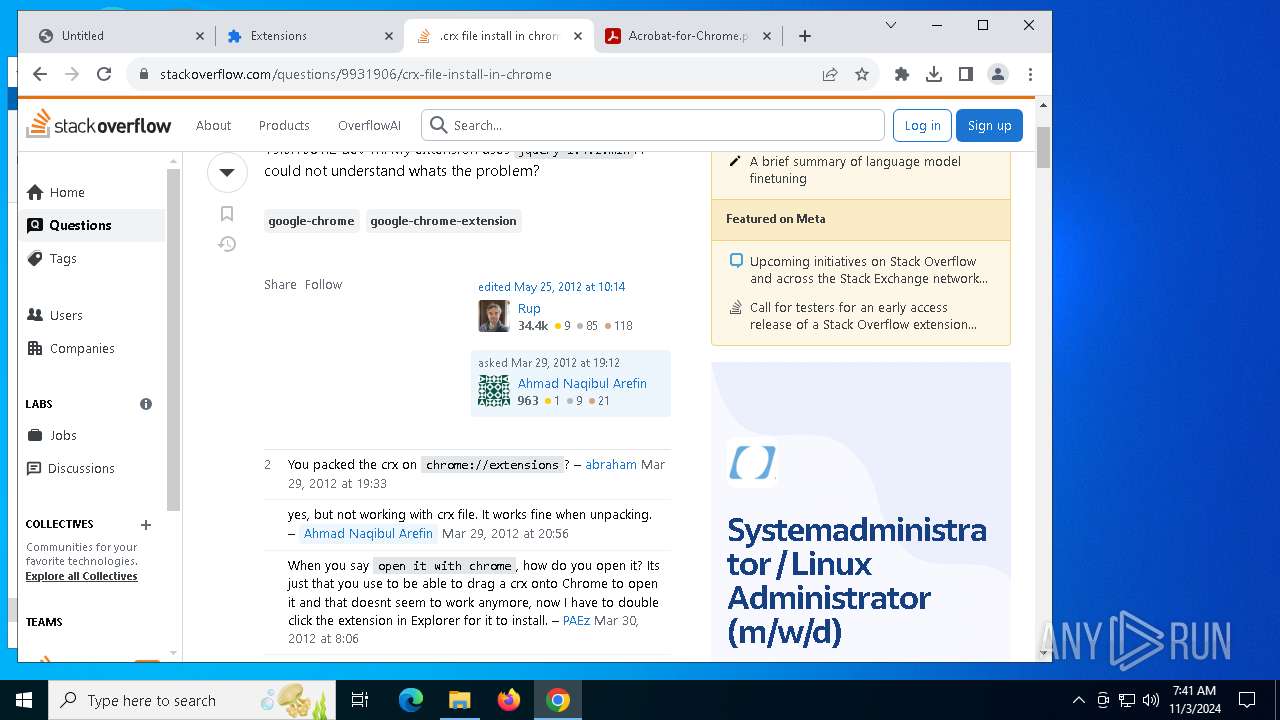This screenshot has width=1280, height=720.
Task: Click the Share link under the question
Action: tap(280, 285)
